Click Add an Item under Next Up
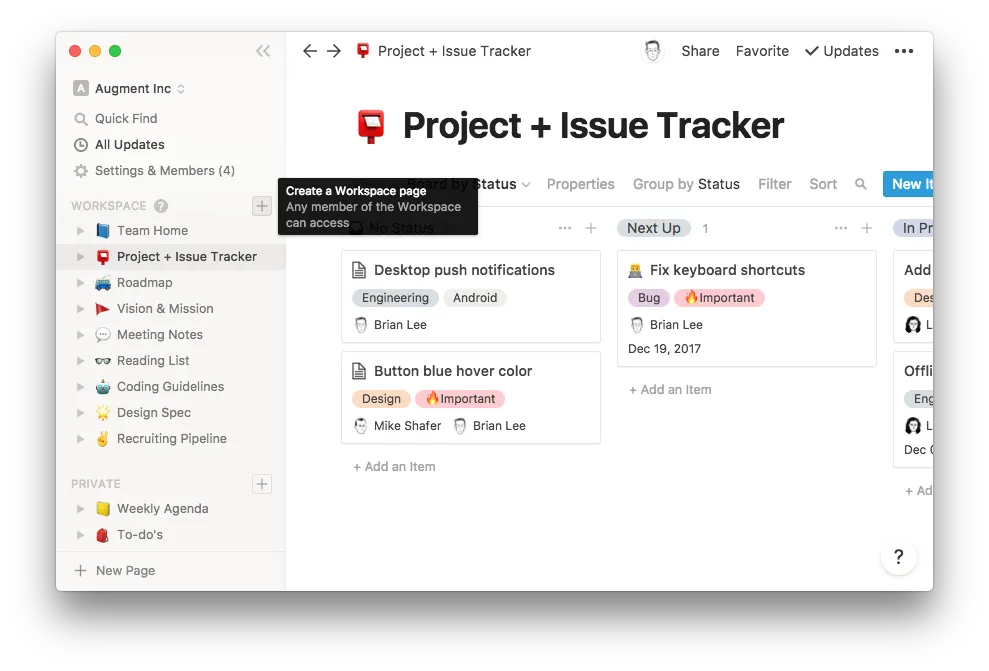The height and width of the screenshot is (671, 989). tap(670, 390)
